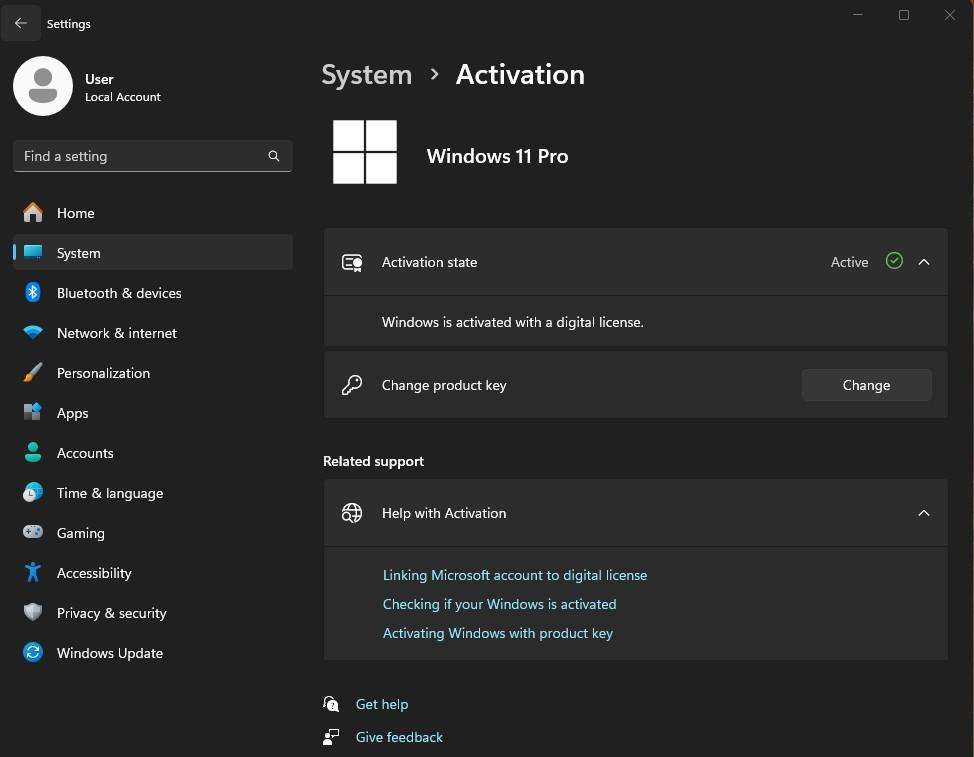This screenshot has width=974, height=757.
Task: Click the back arrow in Settings
Action: (x=21, y=23)
